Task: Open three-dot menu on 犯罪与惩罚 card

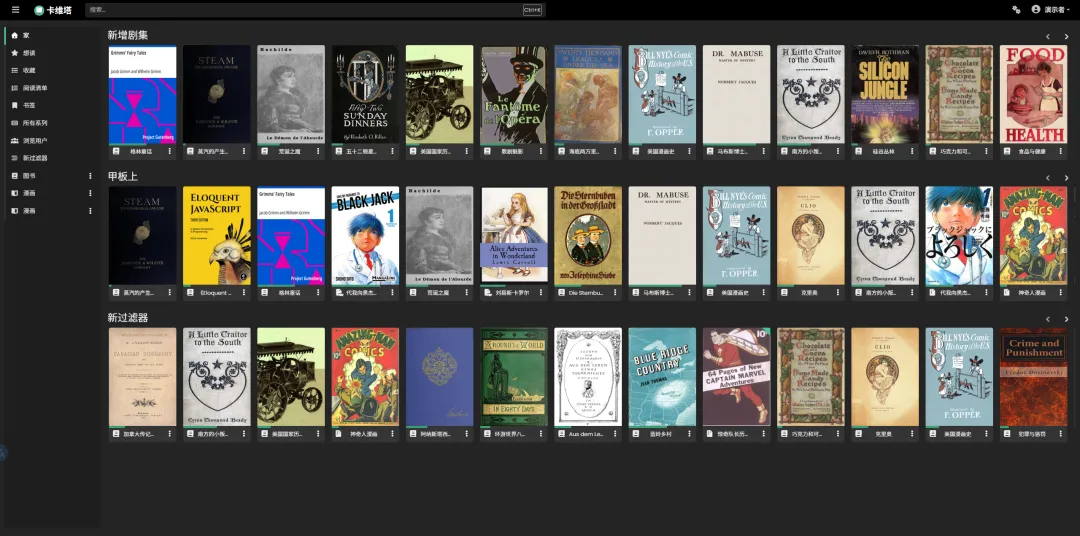Action: point(1061,434)
